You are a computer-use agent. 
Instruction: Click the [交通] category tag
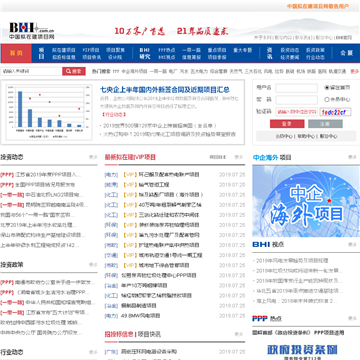(x=111, y=255)
